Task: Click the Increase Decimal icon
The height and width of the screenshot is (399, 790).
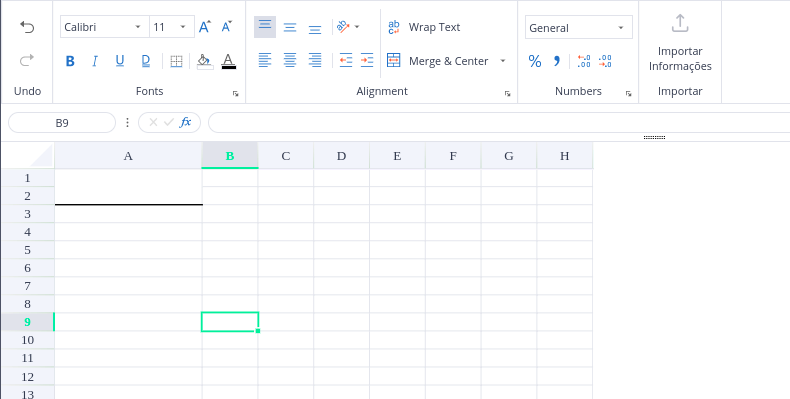Action: click(x=584, y=61)
